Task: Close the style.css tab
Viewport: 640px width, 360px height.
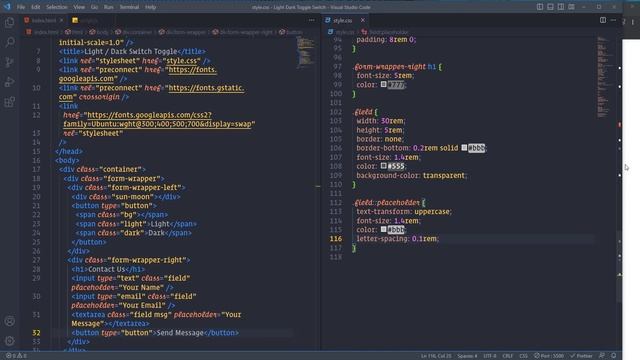Action: (x=362, y=20)
